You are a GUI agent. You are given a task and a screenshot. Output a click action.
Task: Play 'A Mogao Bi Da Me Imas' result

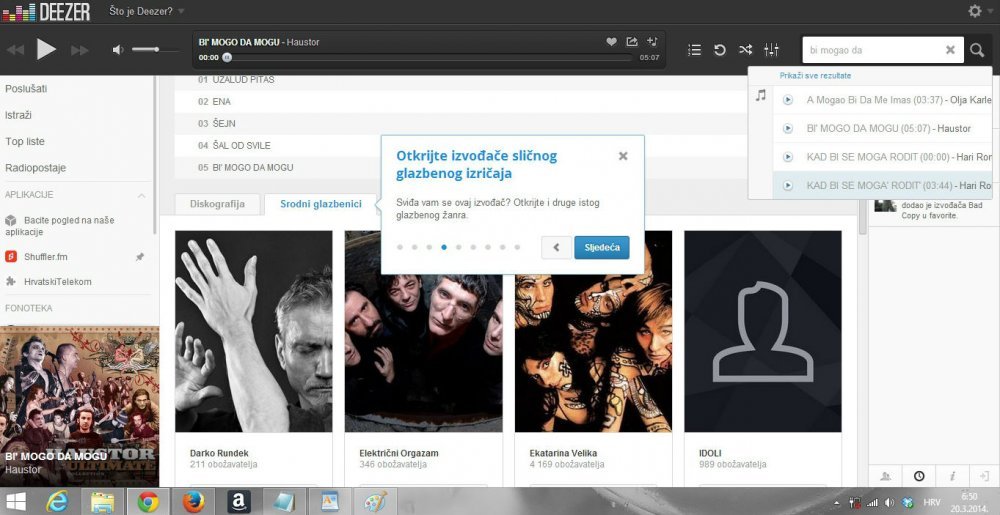point(788,100)
